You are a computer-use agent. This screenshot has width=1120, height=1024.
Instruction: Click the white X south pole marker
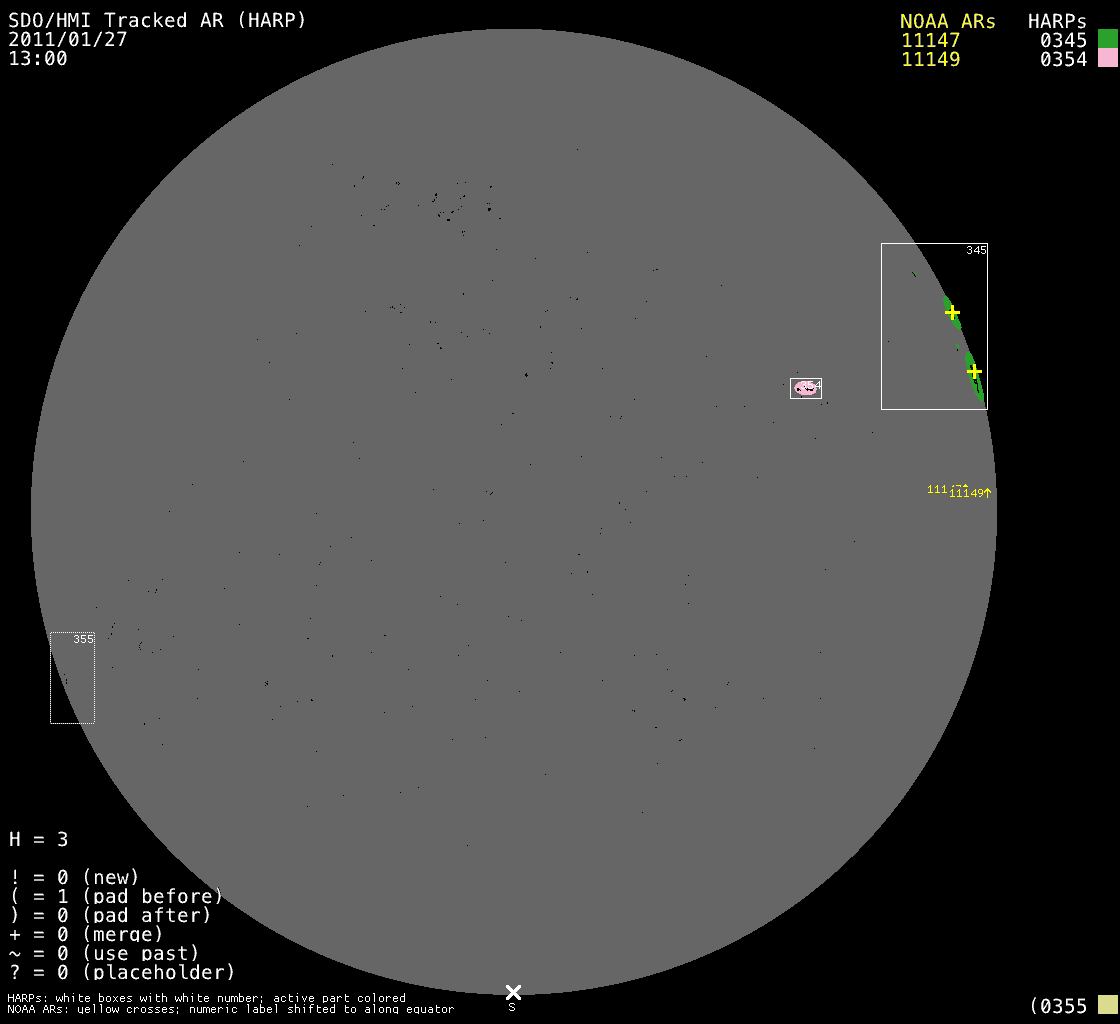pyautogui.click(x=513, y=992)
